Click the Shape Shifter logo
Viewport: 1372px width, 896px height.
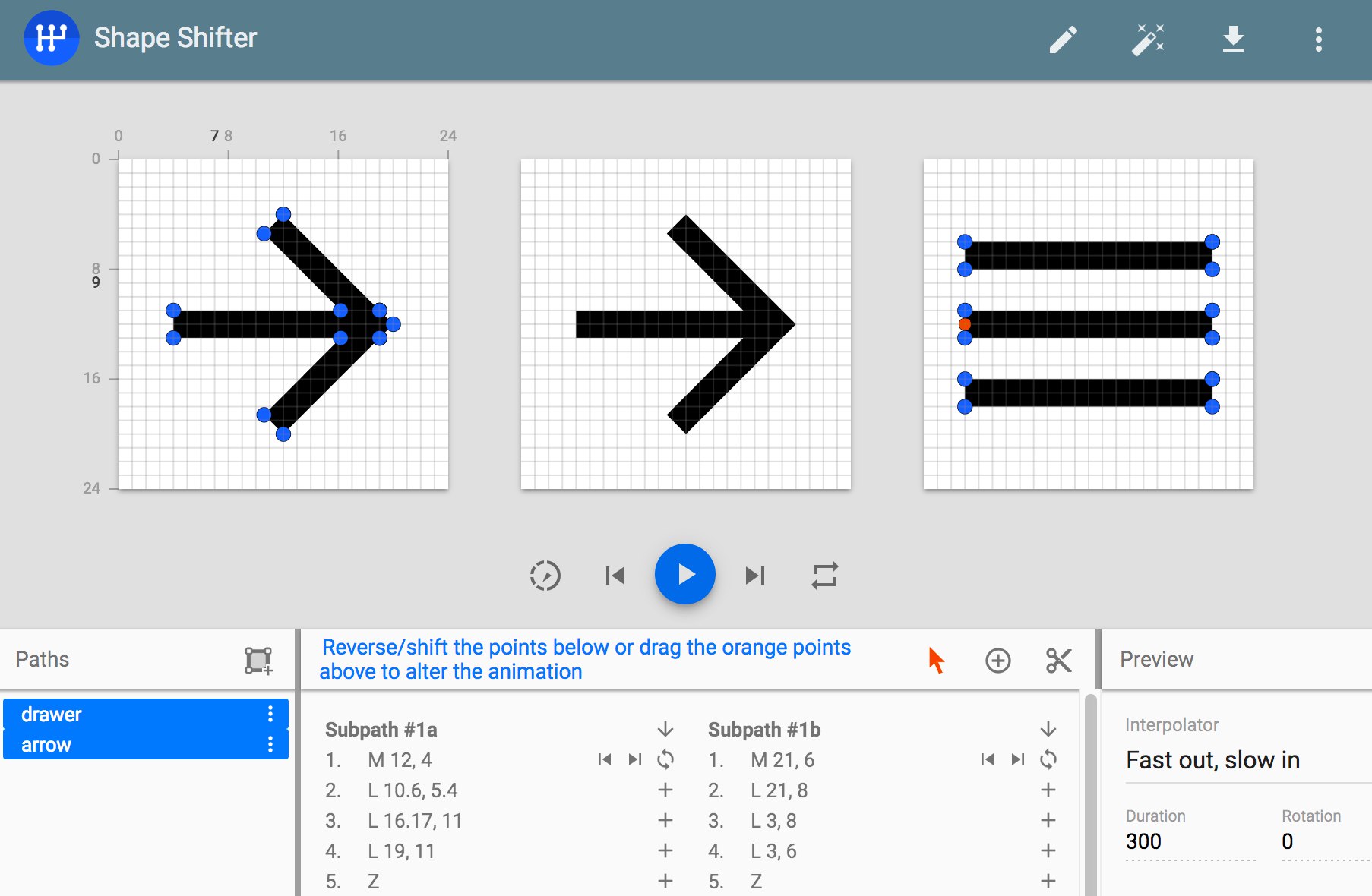click(51, 38)
